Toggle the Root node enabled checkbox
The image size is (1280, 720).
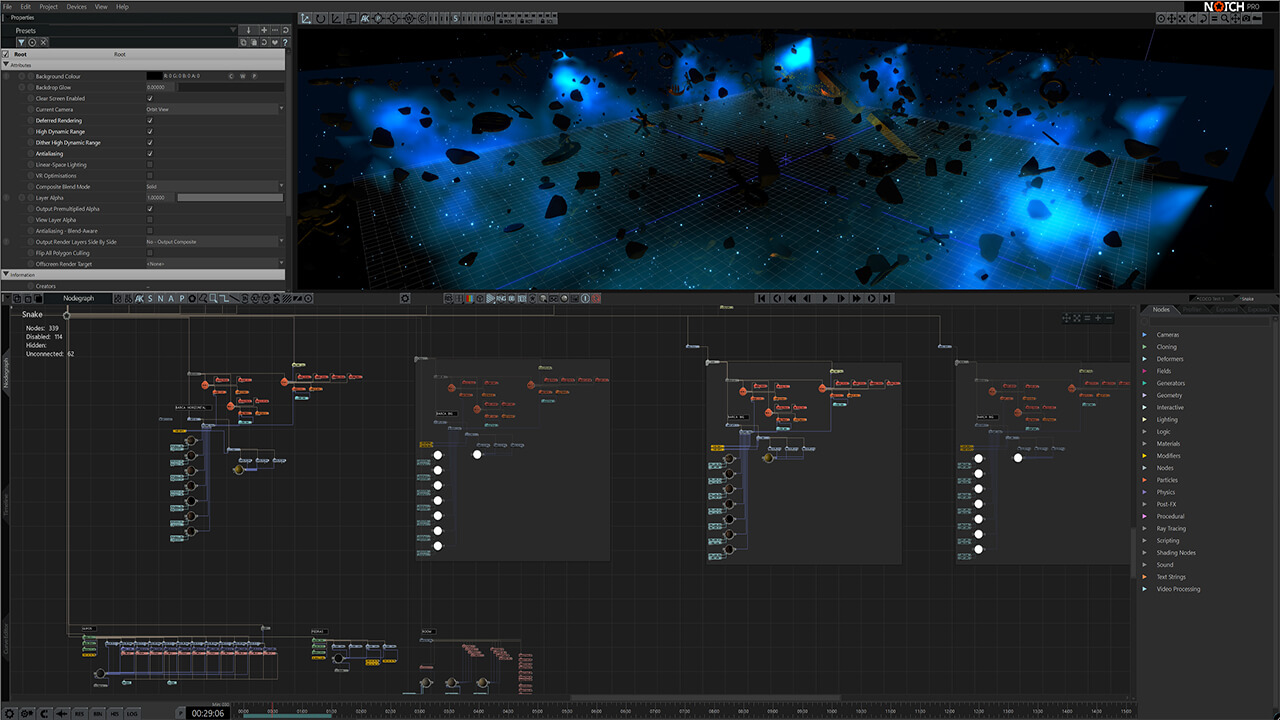click(x=6, y=54)
